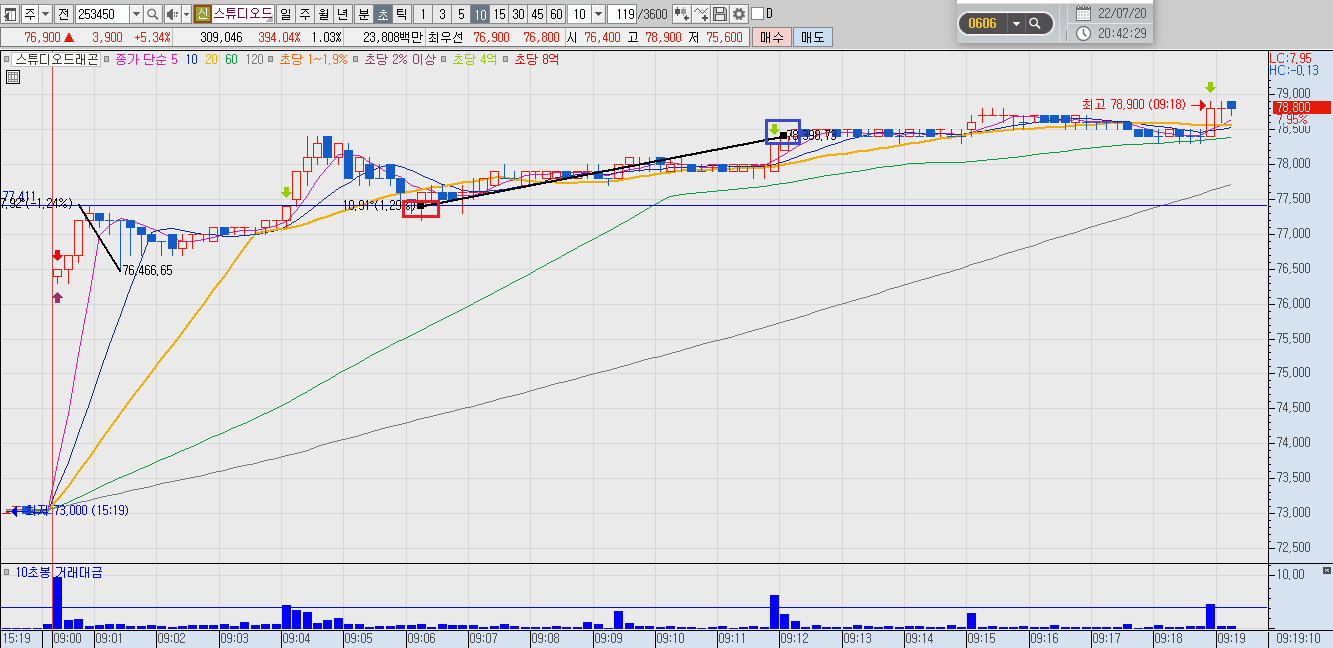Click the save chart floppy disk icon
Image resolution: width=1333 pixels, height=648 pixels.
[720, 14]
